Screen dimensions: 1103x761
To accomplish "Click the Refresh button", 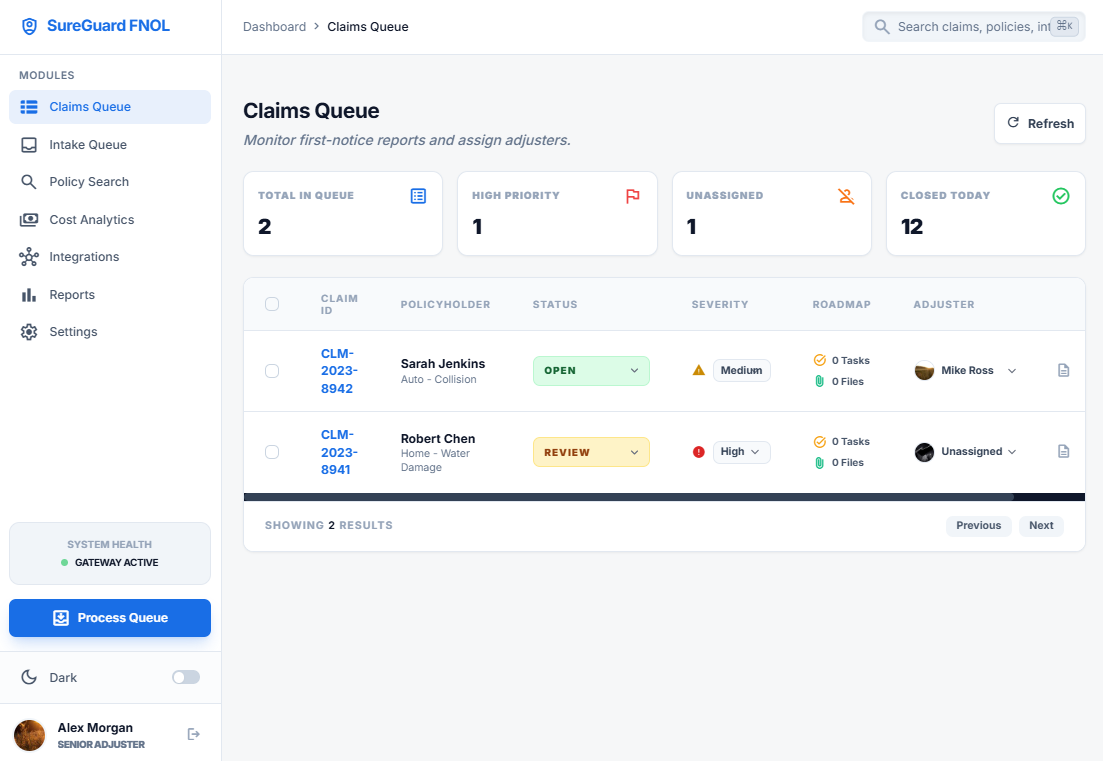I will point(1039,124).
